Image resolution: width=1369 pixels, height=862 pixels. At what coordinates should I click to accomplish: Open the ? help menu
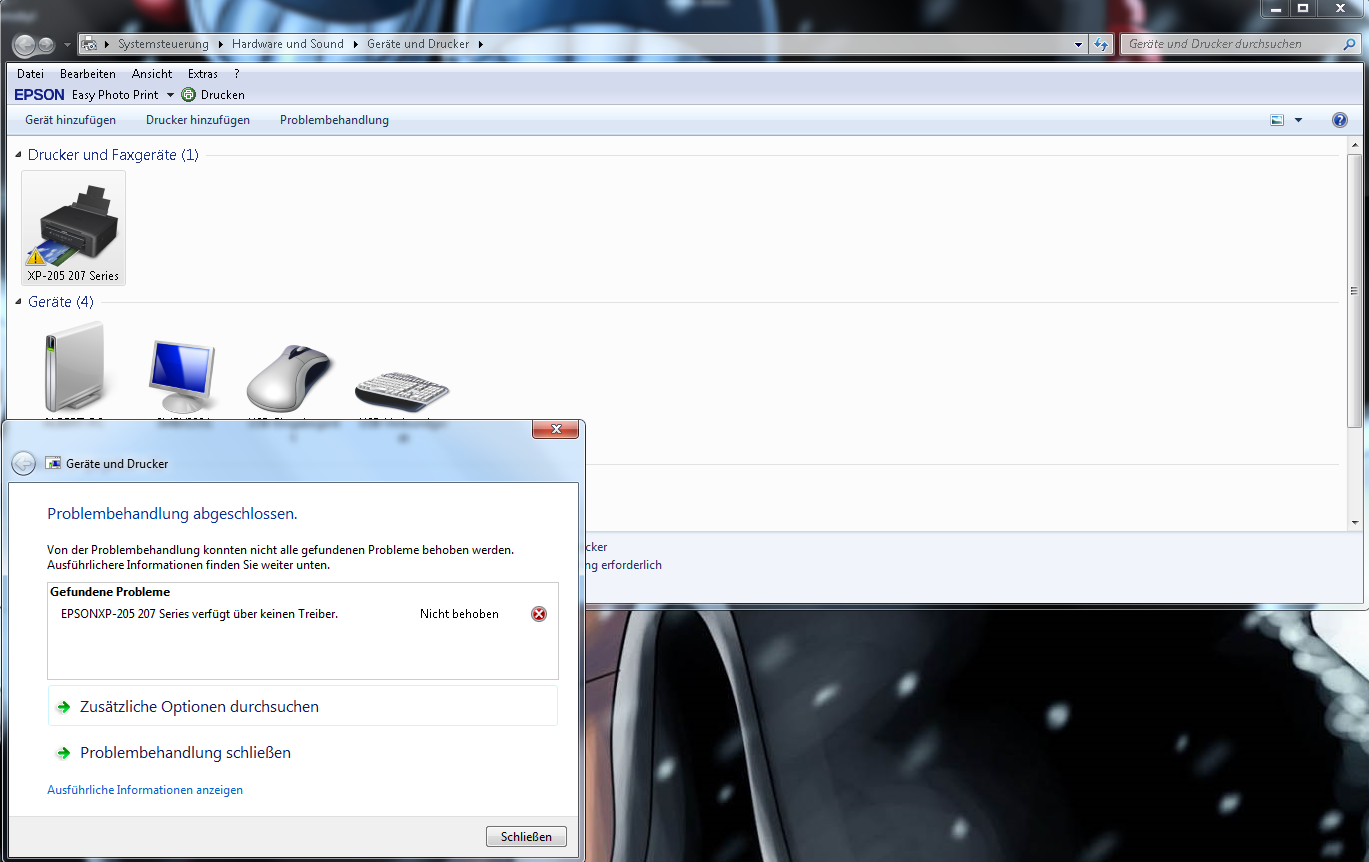click(x=237, y=74)
